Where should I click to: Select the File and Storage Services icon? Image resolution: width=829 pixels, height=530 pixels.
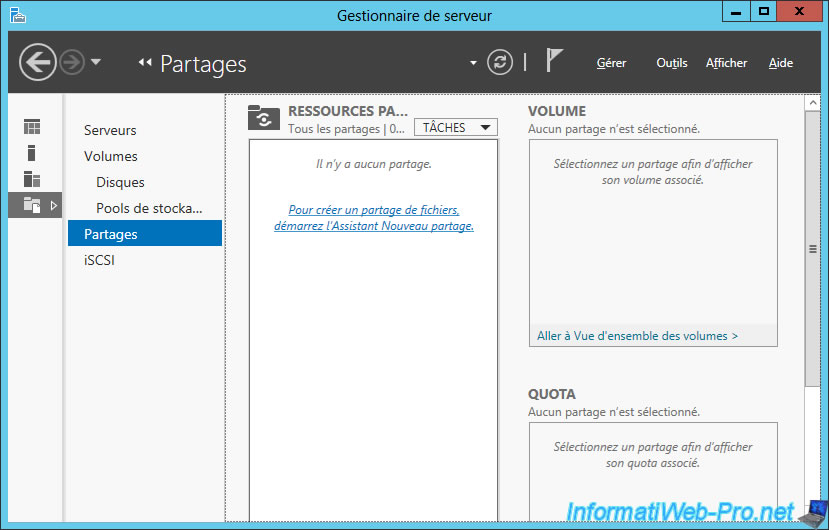(x=32, y=205)
